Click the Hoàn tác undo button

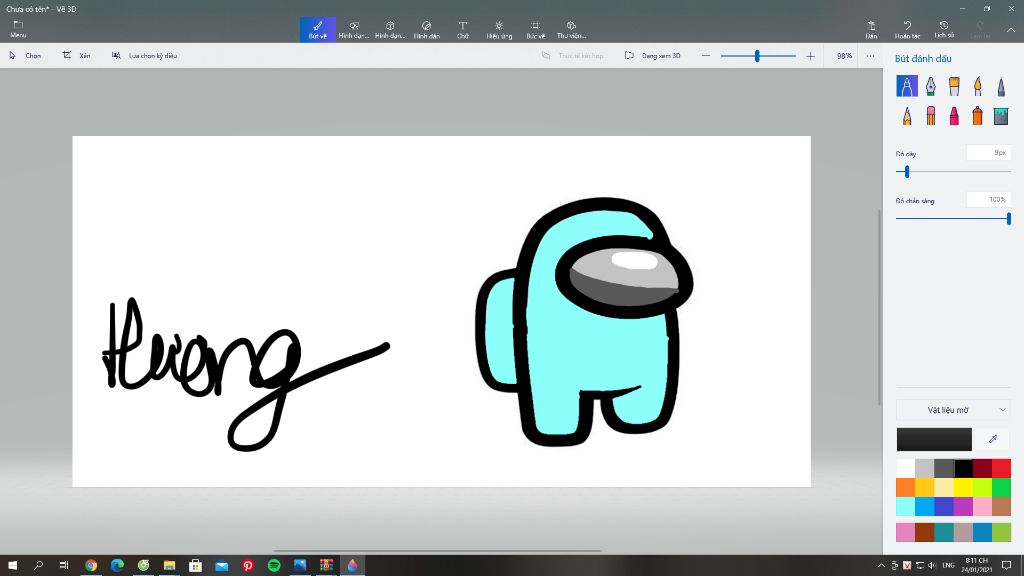click(x=907, y=30)
